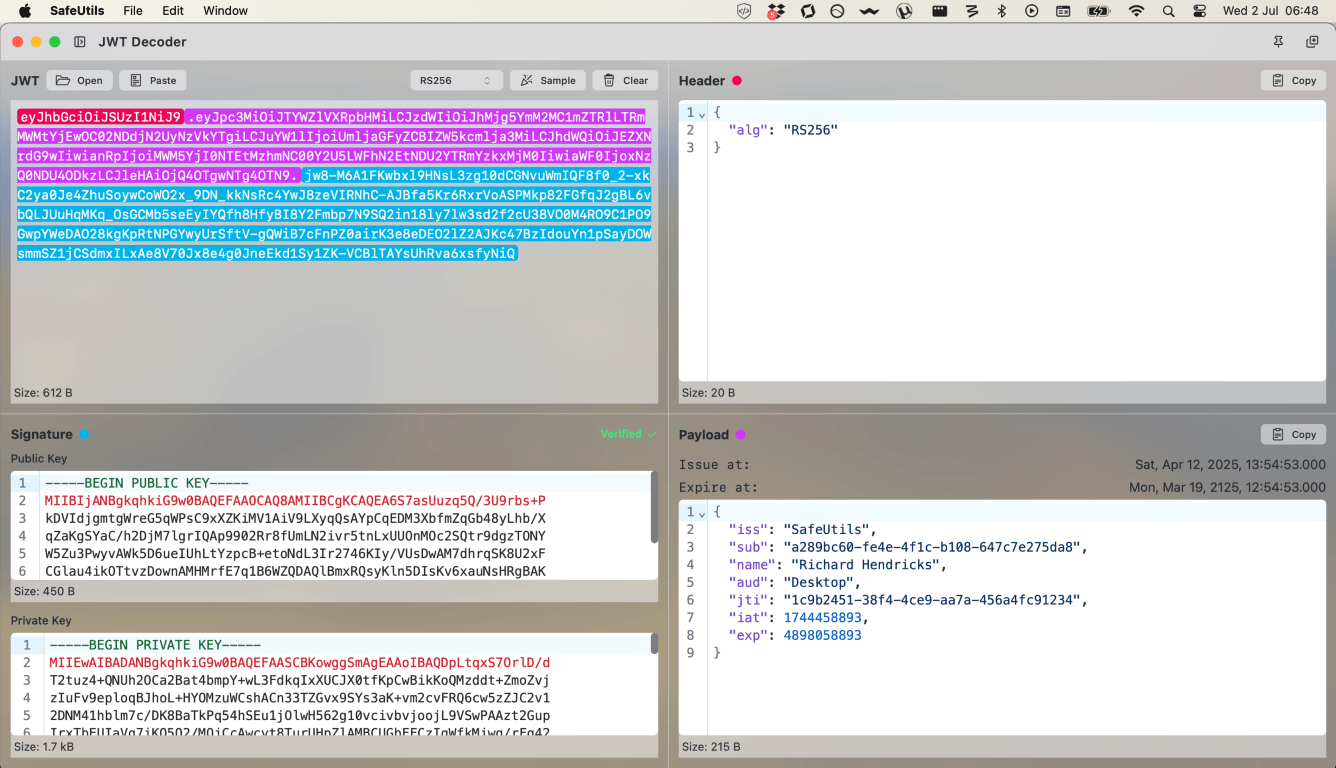The width and height of the screenshot is (1336, 768).
Task: Open a new window with the duplicate icon
Action: click(1312, 42)
